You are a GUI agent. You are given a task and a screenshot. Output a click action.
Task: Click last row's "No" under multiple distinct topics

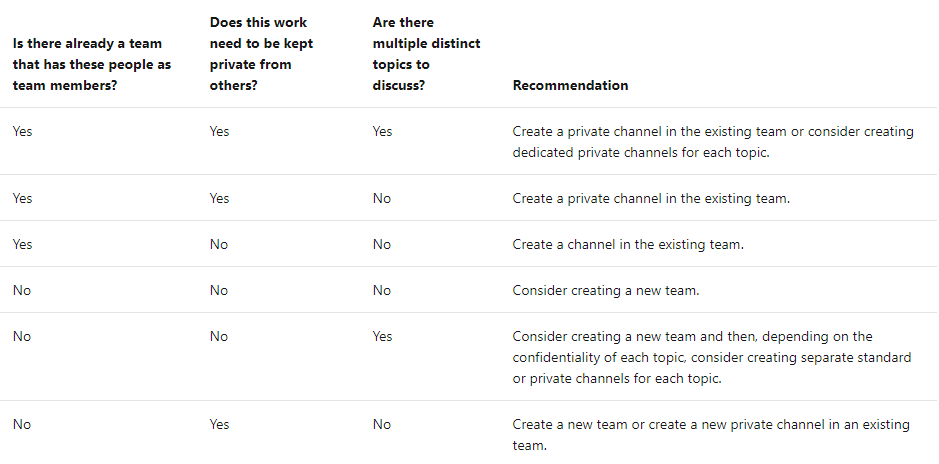(x=381, y=424)
